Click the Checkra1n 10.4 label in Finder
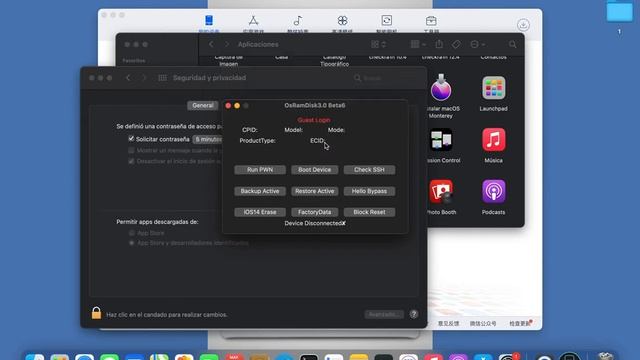The height and width of the screenshot is (360, 640). point(387,57)
